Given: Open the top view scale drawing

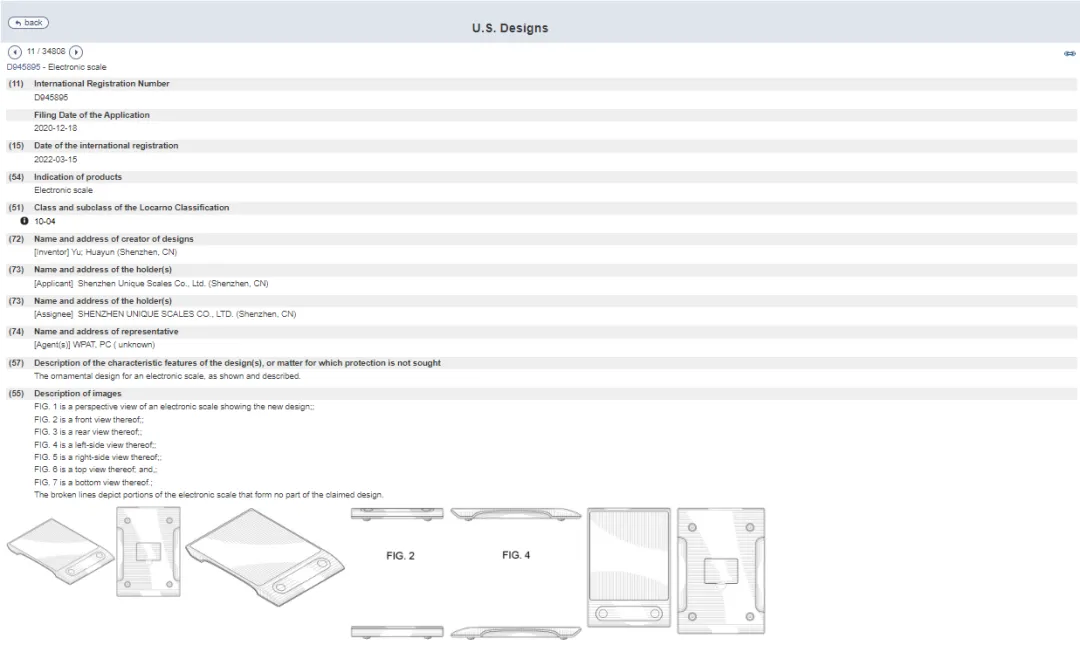Looking at the screenshot, I should coord(629,568).
